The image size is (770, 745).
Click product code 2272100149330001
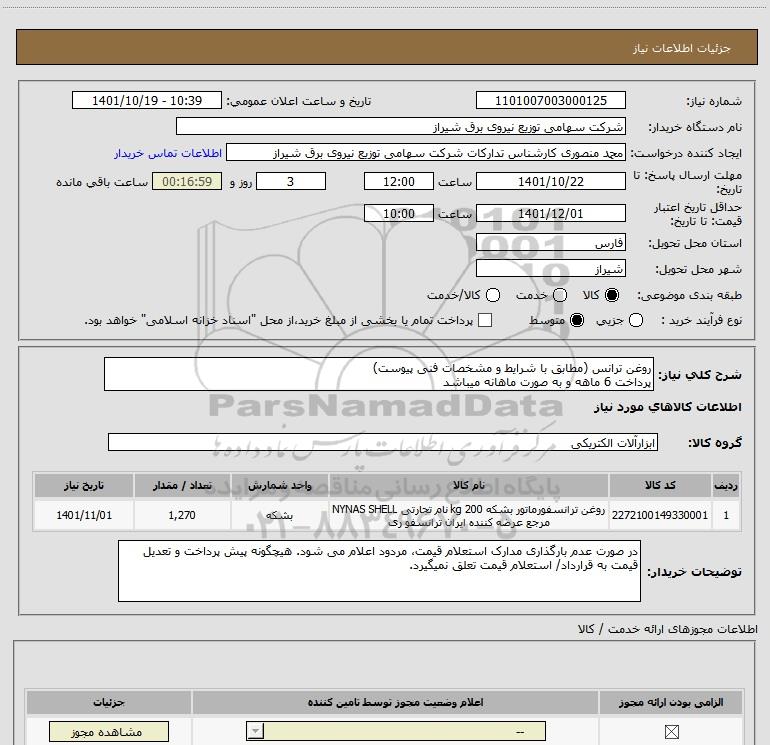(660, 515)
